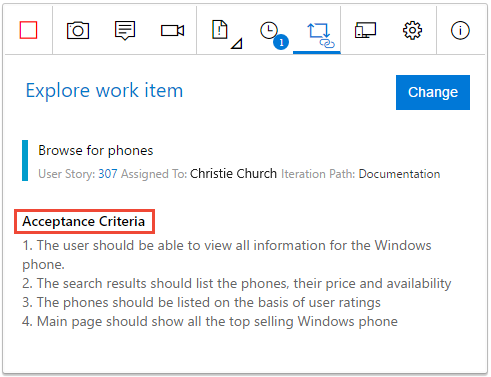The width and height of the screenshot is (491, 377).
Task: Click the criterion about price and availability
Action: point(237,284)
